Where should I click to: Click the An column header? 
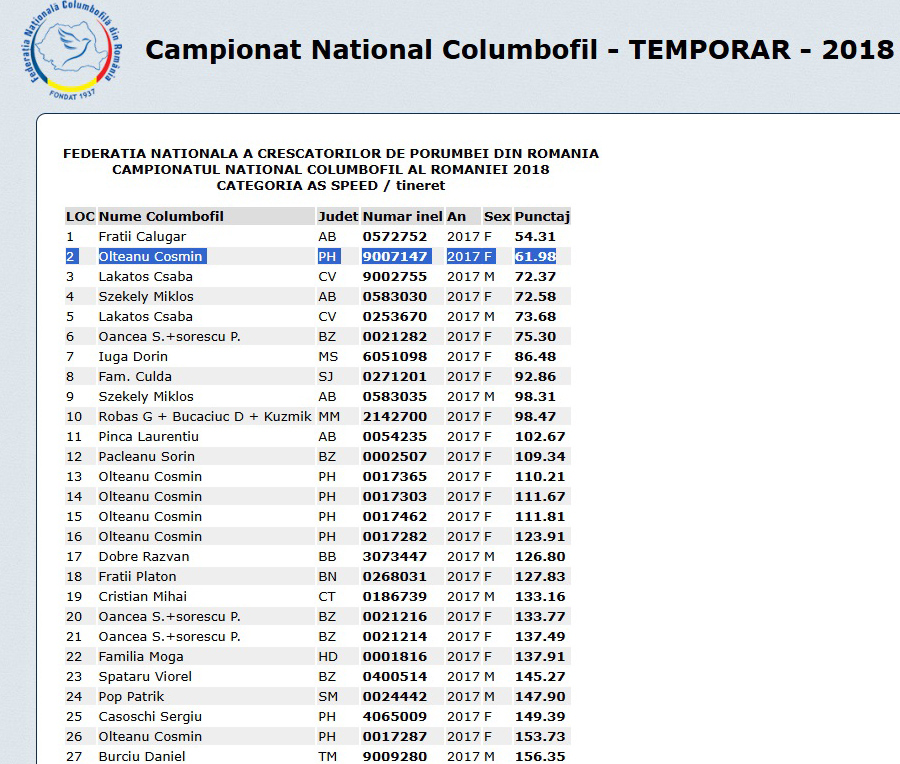tap(456, 216)
